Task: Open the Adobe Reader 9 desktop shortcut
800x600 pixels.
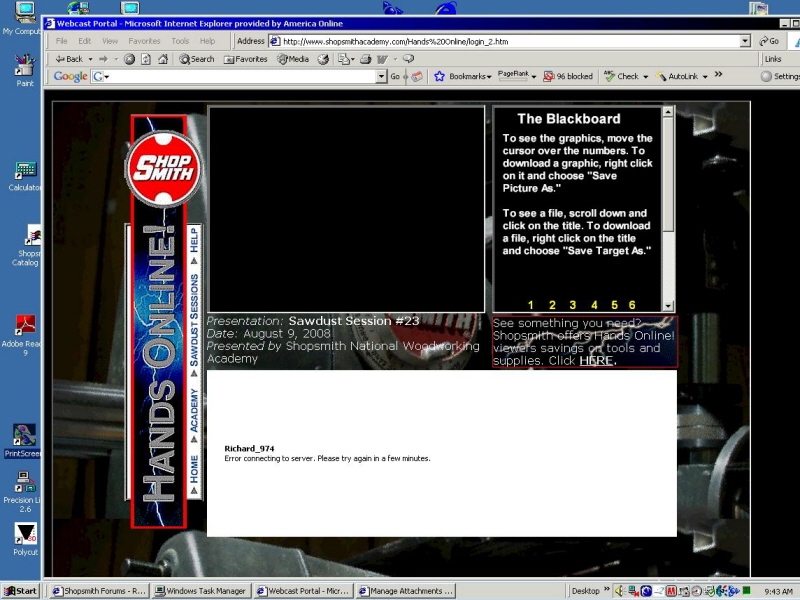Action: (23, 335)
